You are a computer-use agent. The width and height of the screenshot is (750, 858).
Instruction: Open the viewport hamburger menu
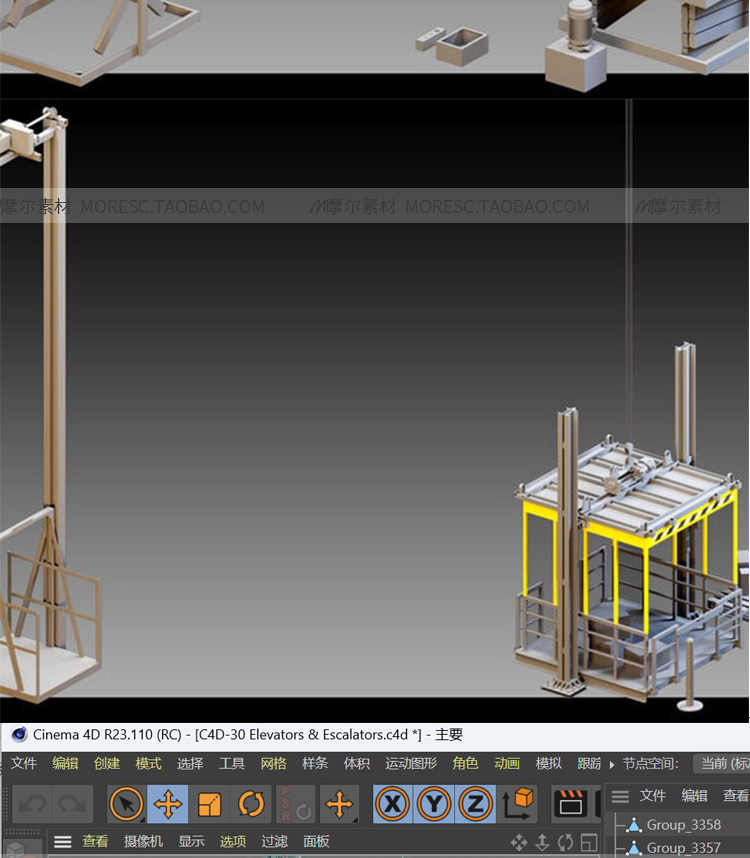pos(63,842)
